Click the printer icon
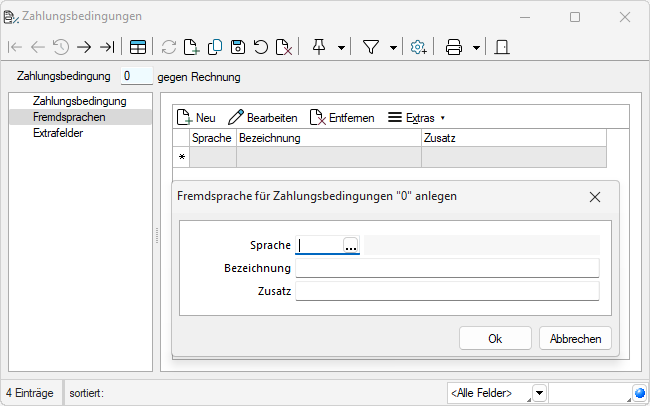Screen dimensions: 650x406 point(453,47)
